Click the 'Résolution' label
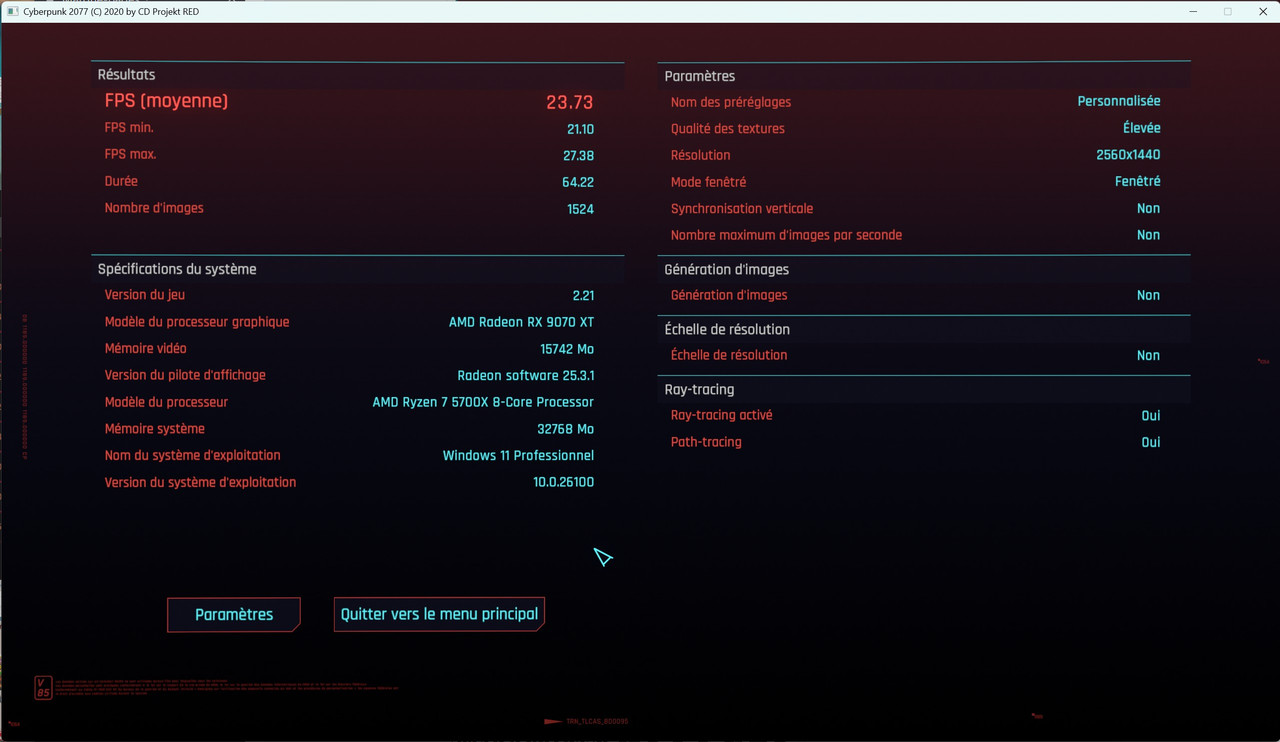This screenshot has width=1280, height=742. pos(700,155)
